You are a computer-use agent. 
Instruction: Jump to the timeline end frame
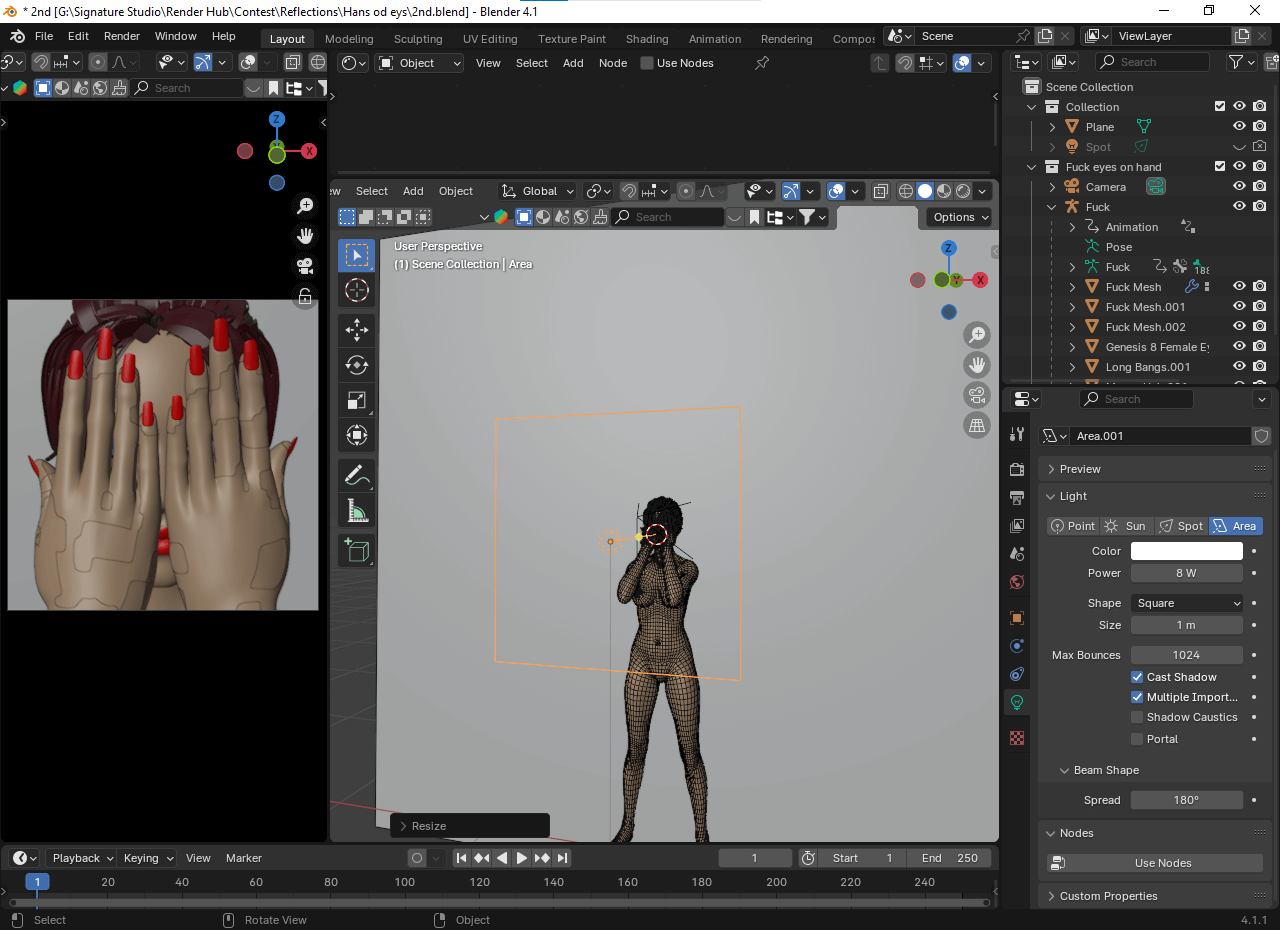(x=563, y=858)
